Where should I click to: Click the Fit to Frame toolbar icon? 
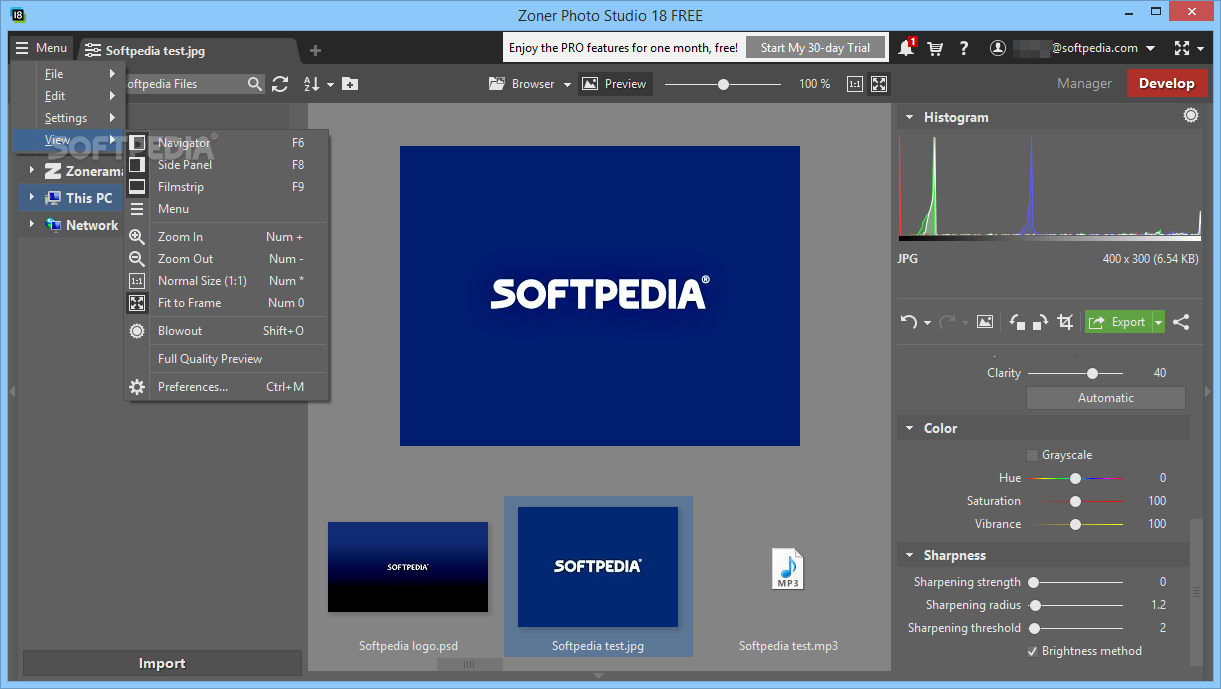point(879,84)
